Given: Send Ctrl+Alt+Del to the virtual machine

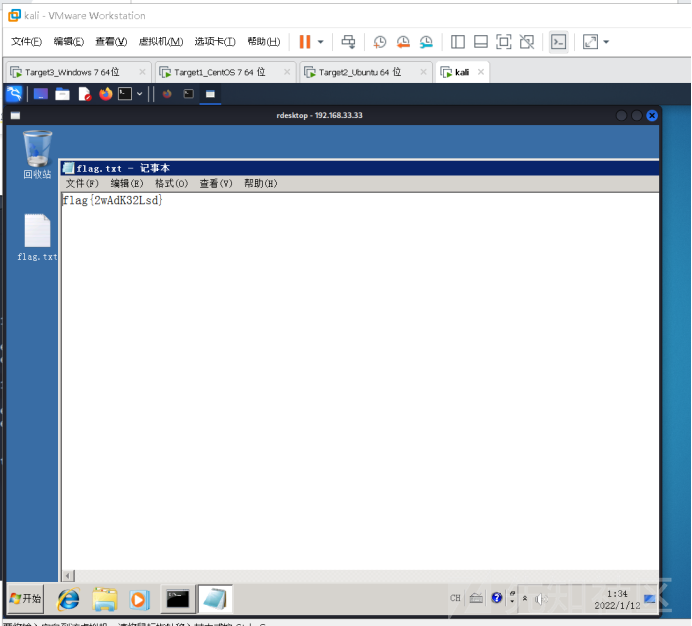Looking at the screenshot, I should tap(348, 42).
